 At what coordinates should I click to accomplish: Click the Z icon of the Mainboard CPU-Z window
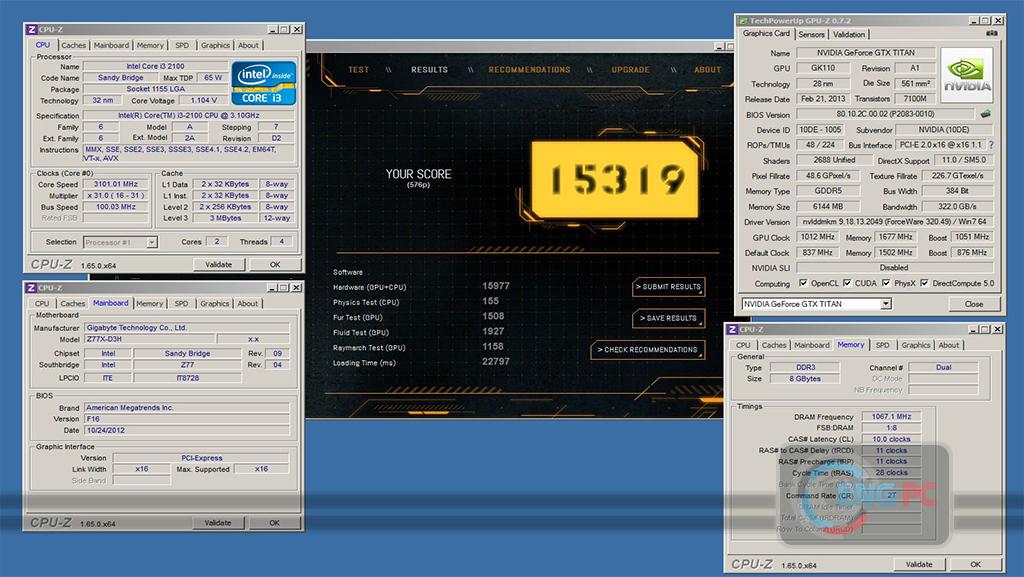pos(31,288)
